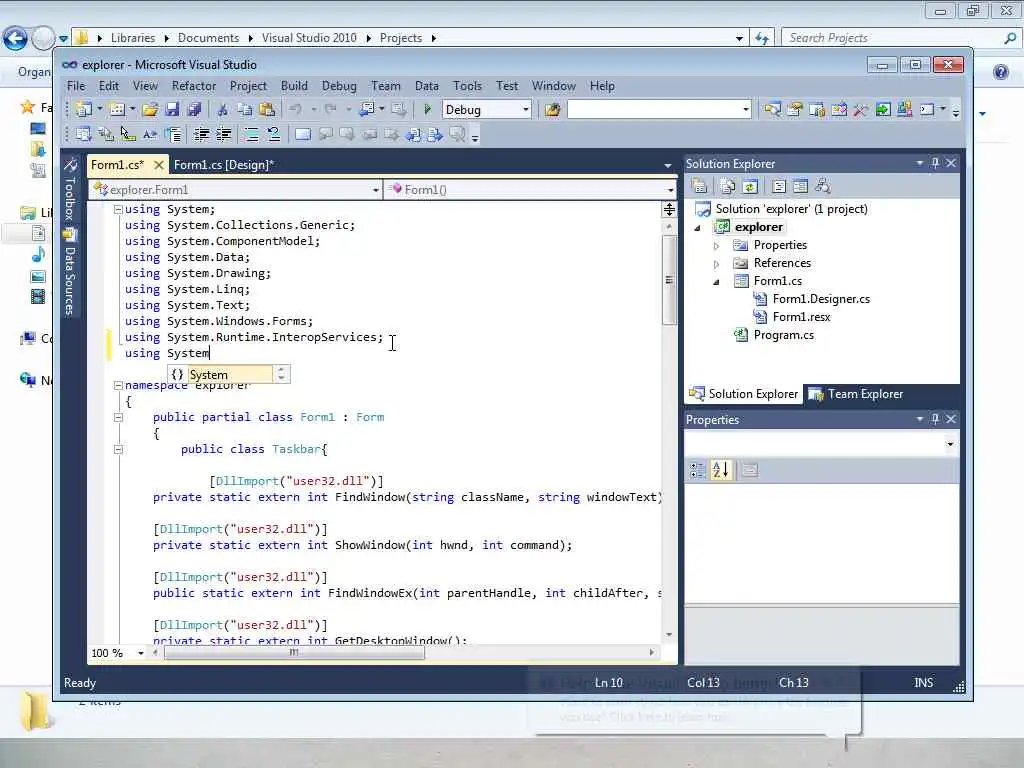Collapse the using directives block
The image size is (1024, 768).
[x=118, y=210]
